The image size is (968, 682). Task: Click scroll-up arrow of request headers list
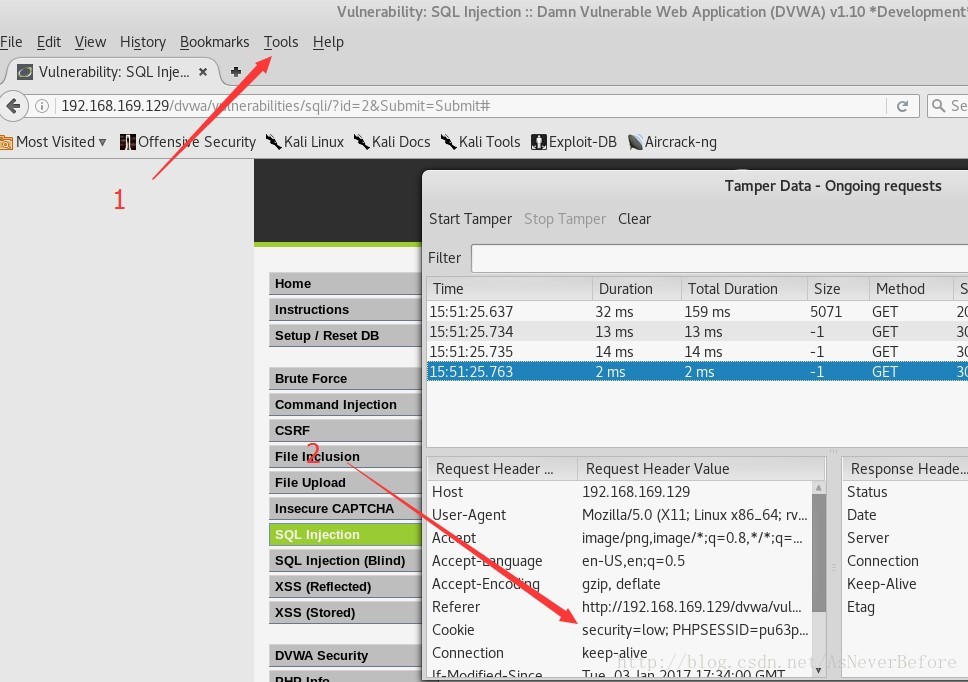[819, 488]
